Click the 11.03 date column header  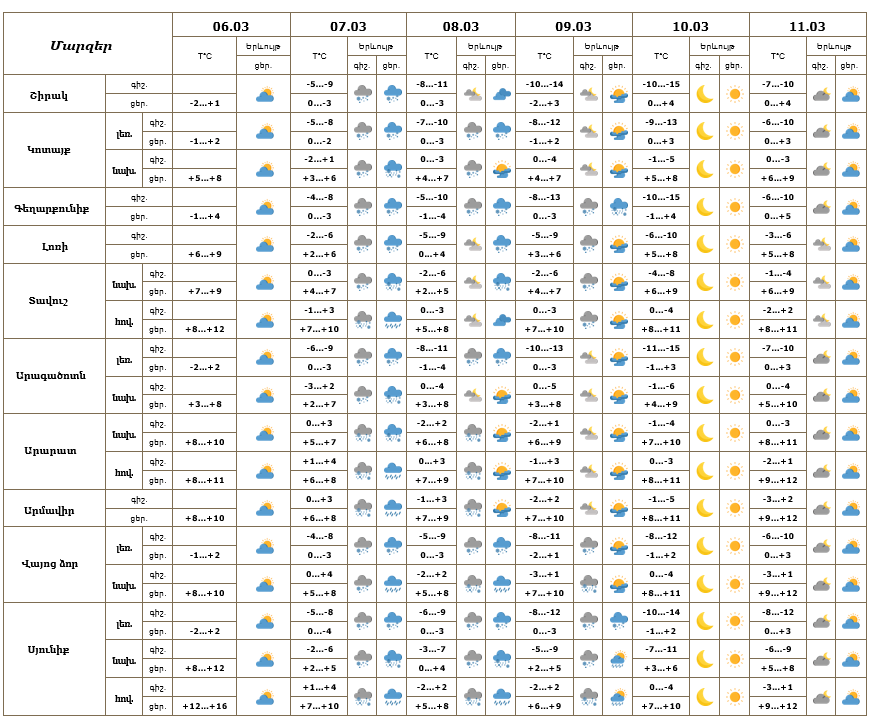pos(807,26)
